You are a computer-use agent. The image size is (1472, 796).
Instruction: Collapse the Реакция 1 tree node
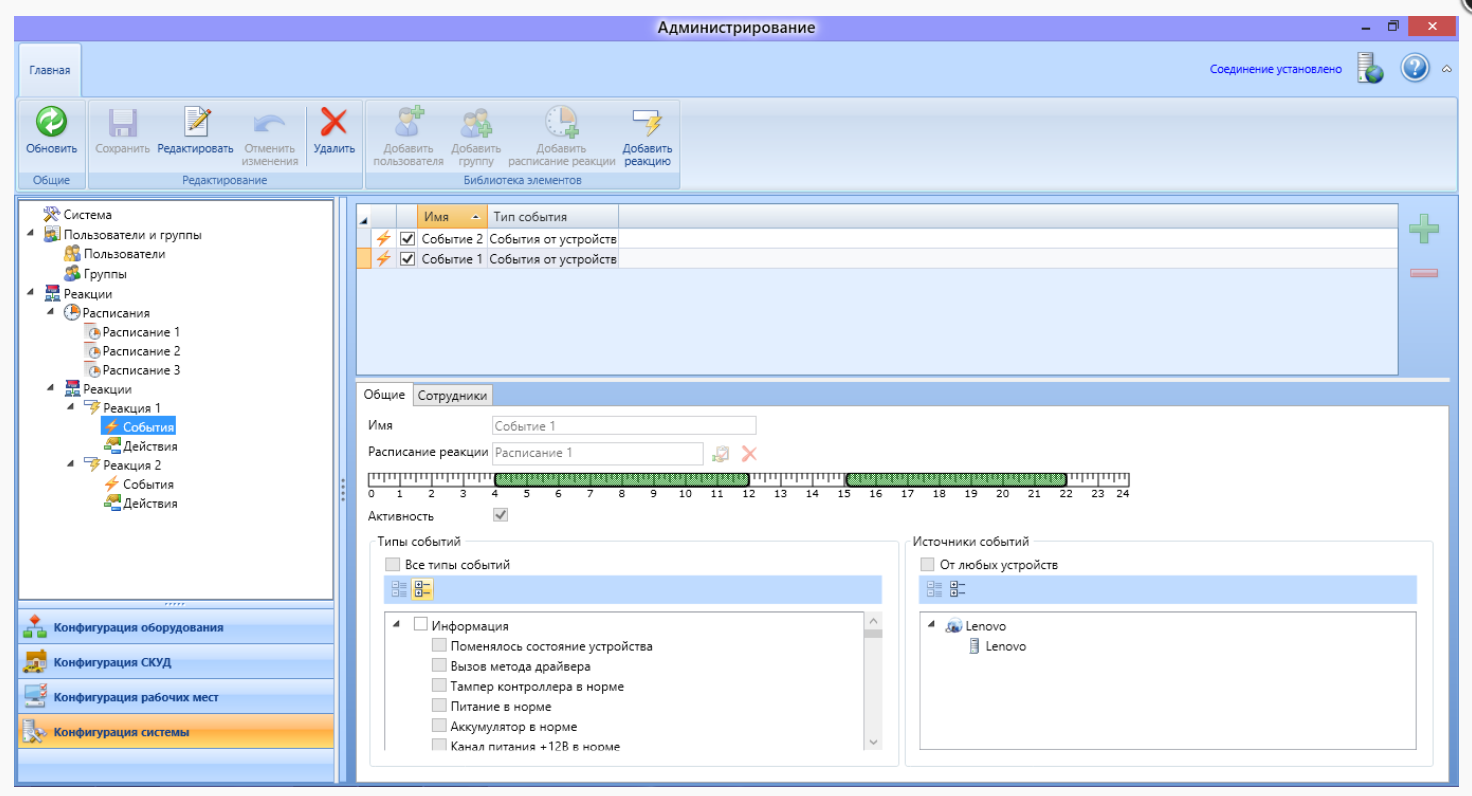click(69, 407)
